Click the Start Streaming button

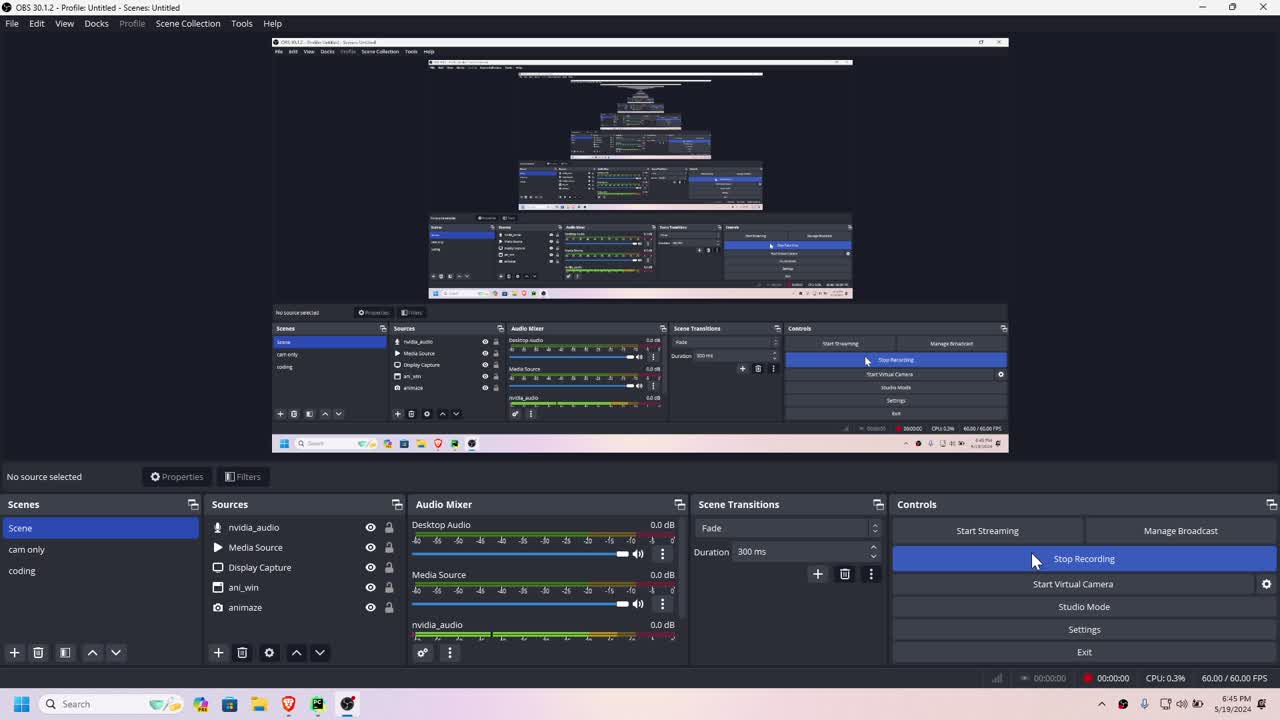click(987, 530)
